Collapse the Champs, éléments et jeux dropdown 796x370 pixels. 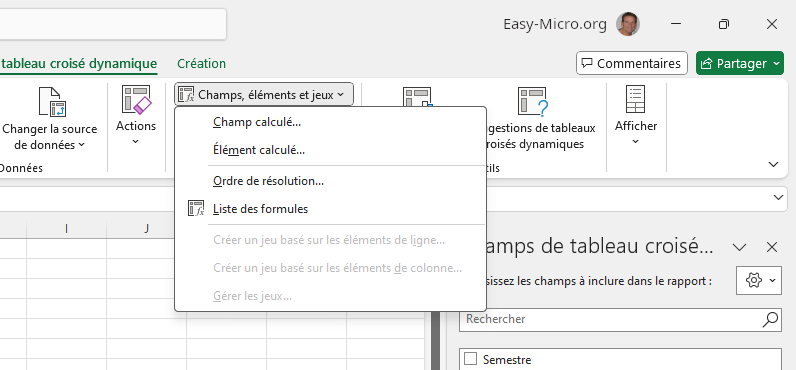coord(264,94)
